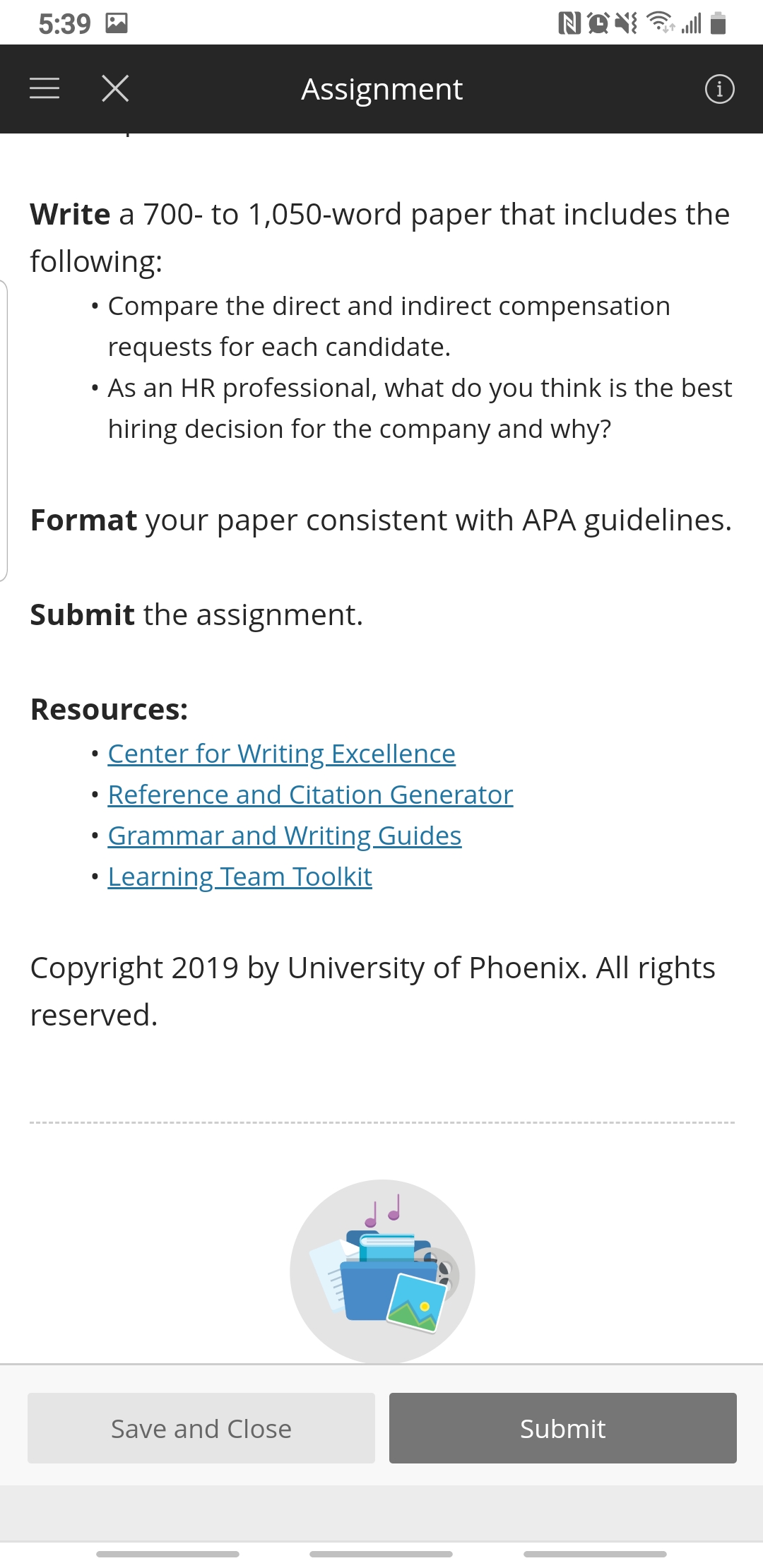Tap the muted sound status icon
Image resolution: width=763 pixels, height=1568 pixels.
(626, 24)
